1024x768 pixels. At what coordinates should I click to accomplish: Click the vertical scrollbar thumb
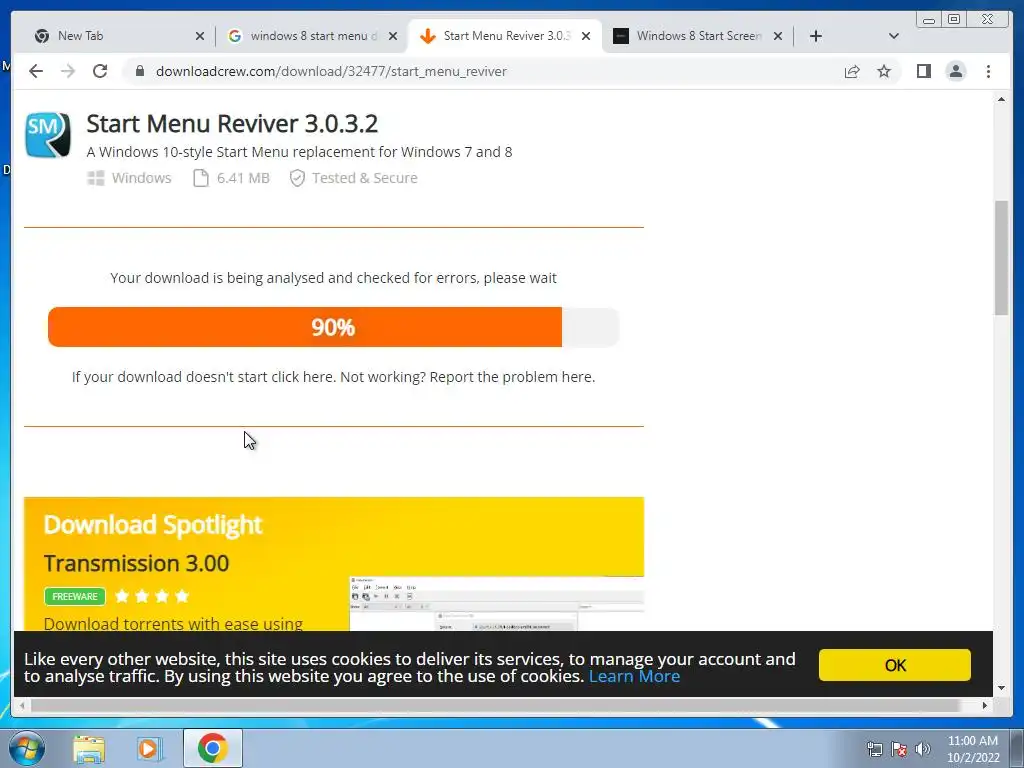click(x=1001, y=258)
